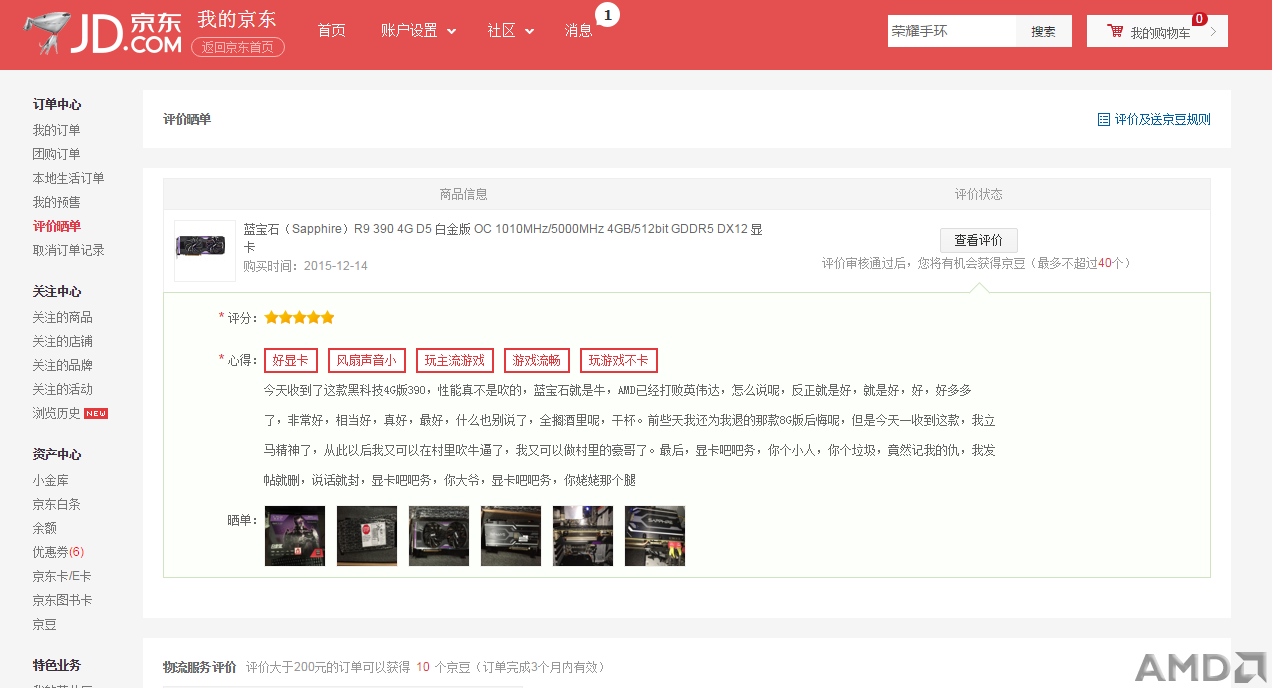Click the 评价状态 column header

tap(978, 194)
